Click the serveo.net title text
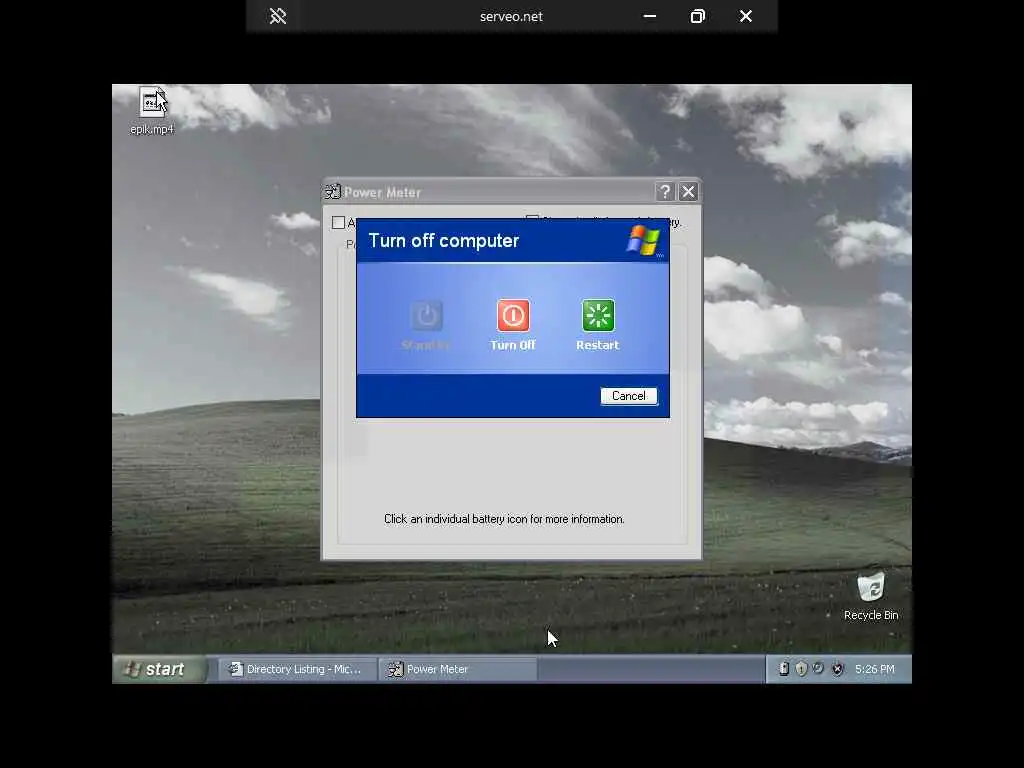The height and width of the screenshot is (768, 1024). [511, 17]
